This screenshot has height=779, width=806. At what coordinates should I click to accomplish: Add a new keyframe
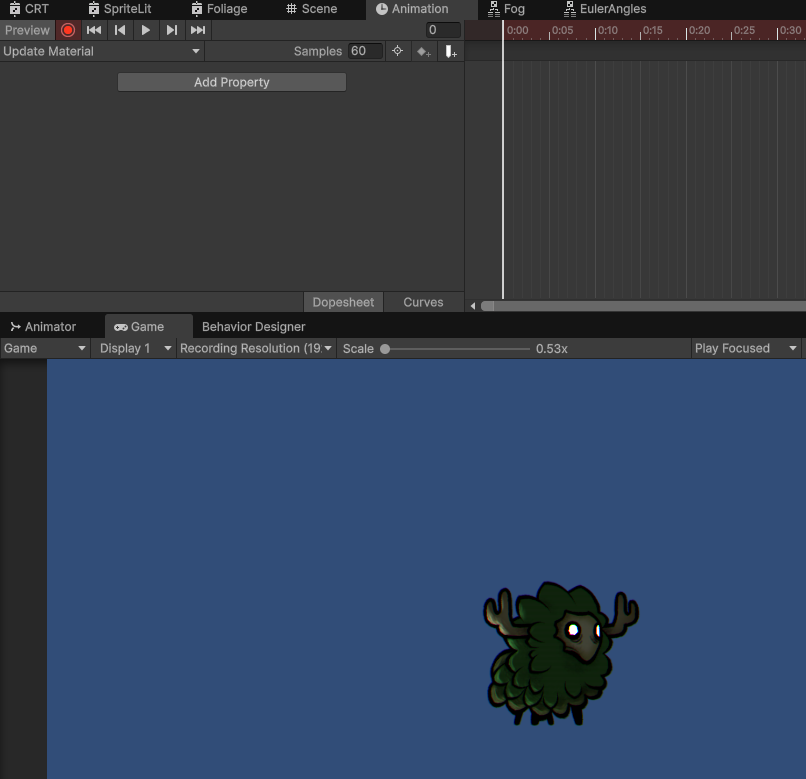[423, 51]
